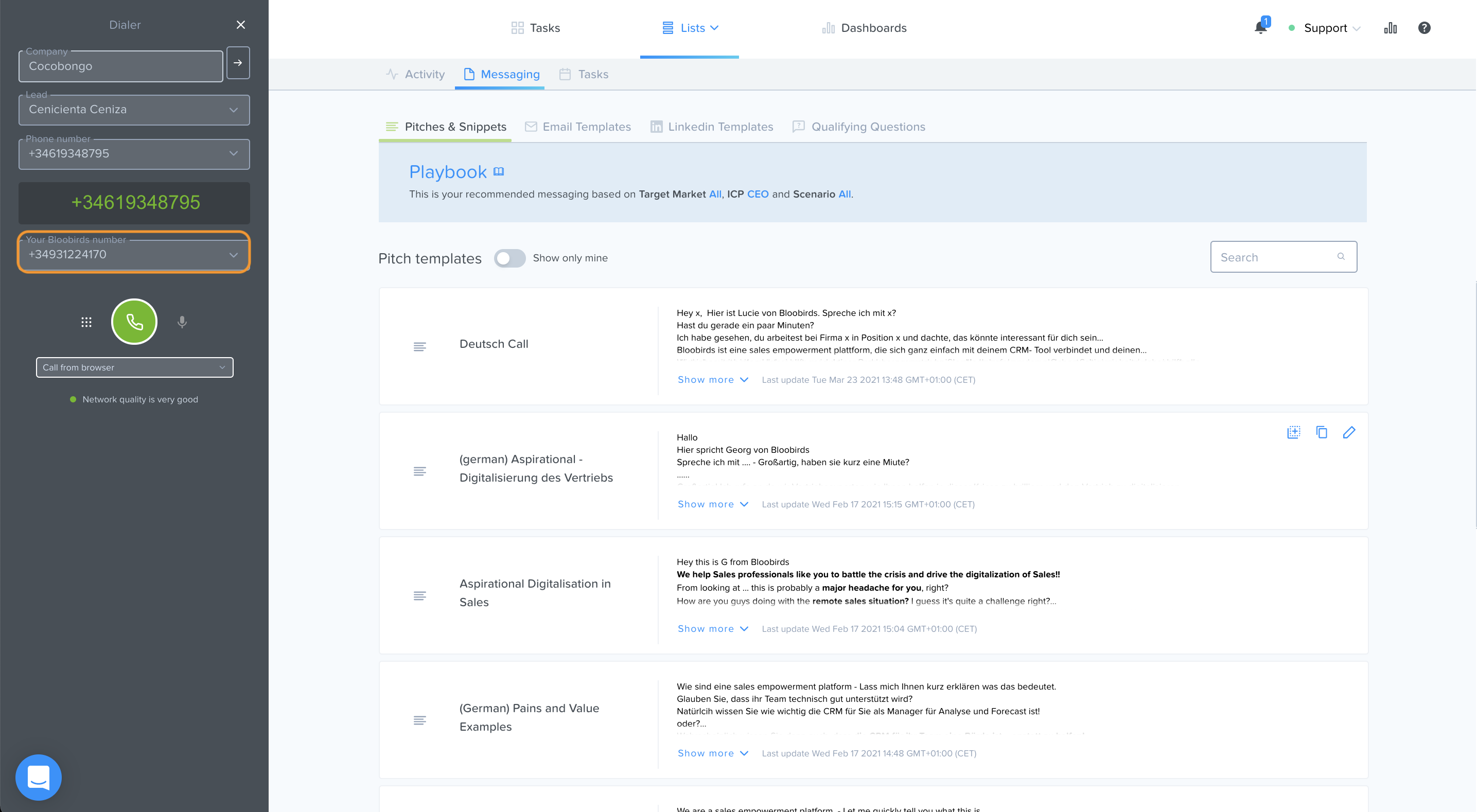Click Last update Tue Mar 23 2021 text
The image size is (1477, 812).
pos(868,380)
